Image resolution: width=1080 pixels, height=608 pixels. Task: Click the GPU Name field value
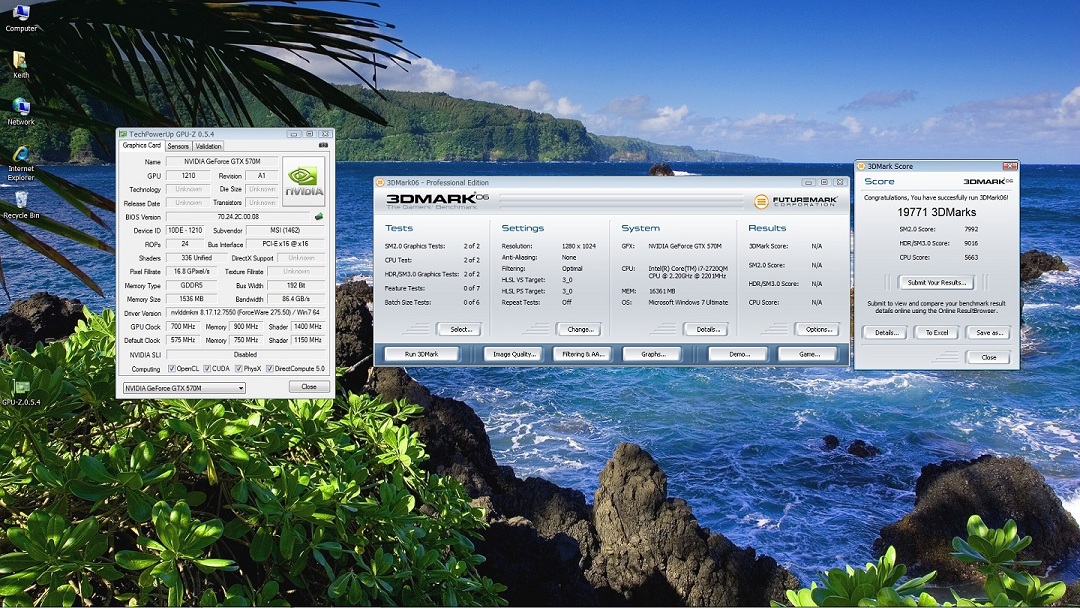(222, 162)
